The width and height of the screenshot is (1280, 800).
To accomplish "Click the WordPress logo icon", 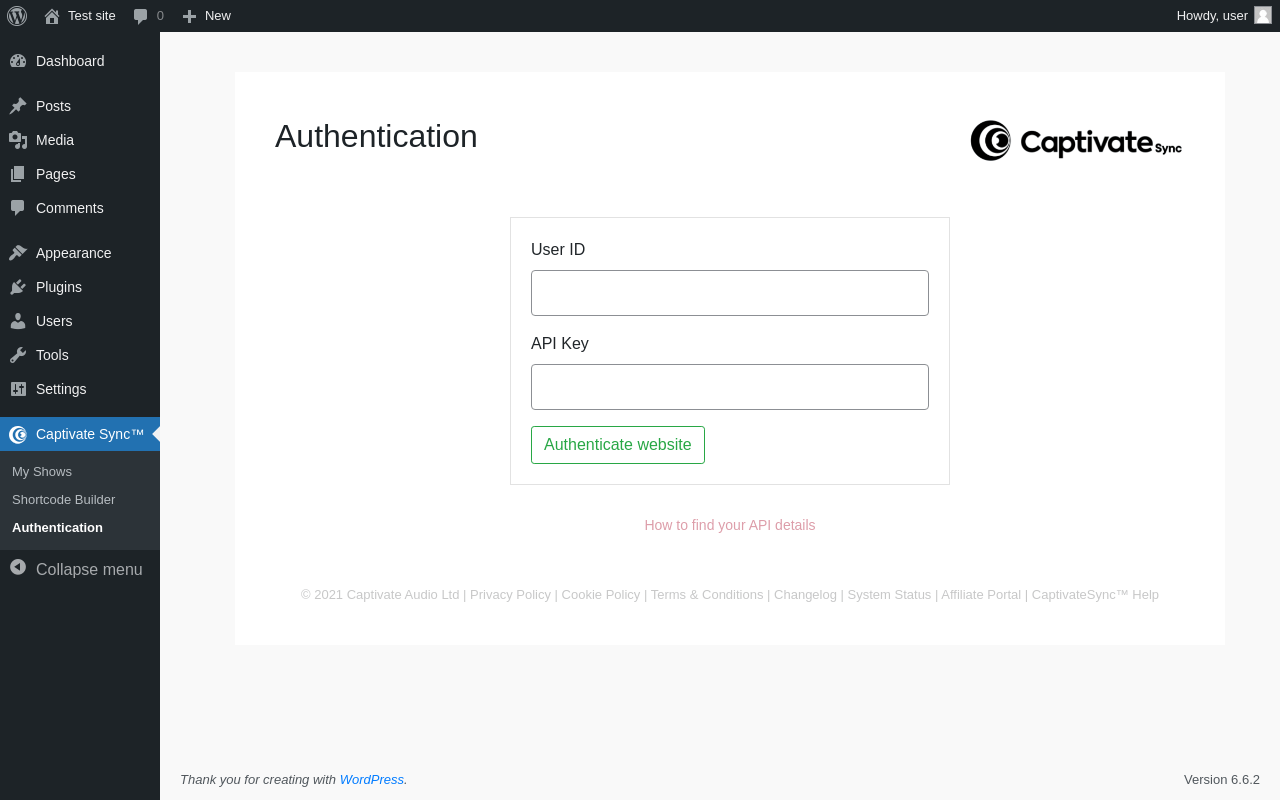I will click(17, 16).
